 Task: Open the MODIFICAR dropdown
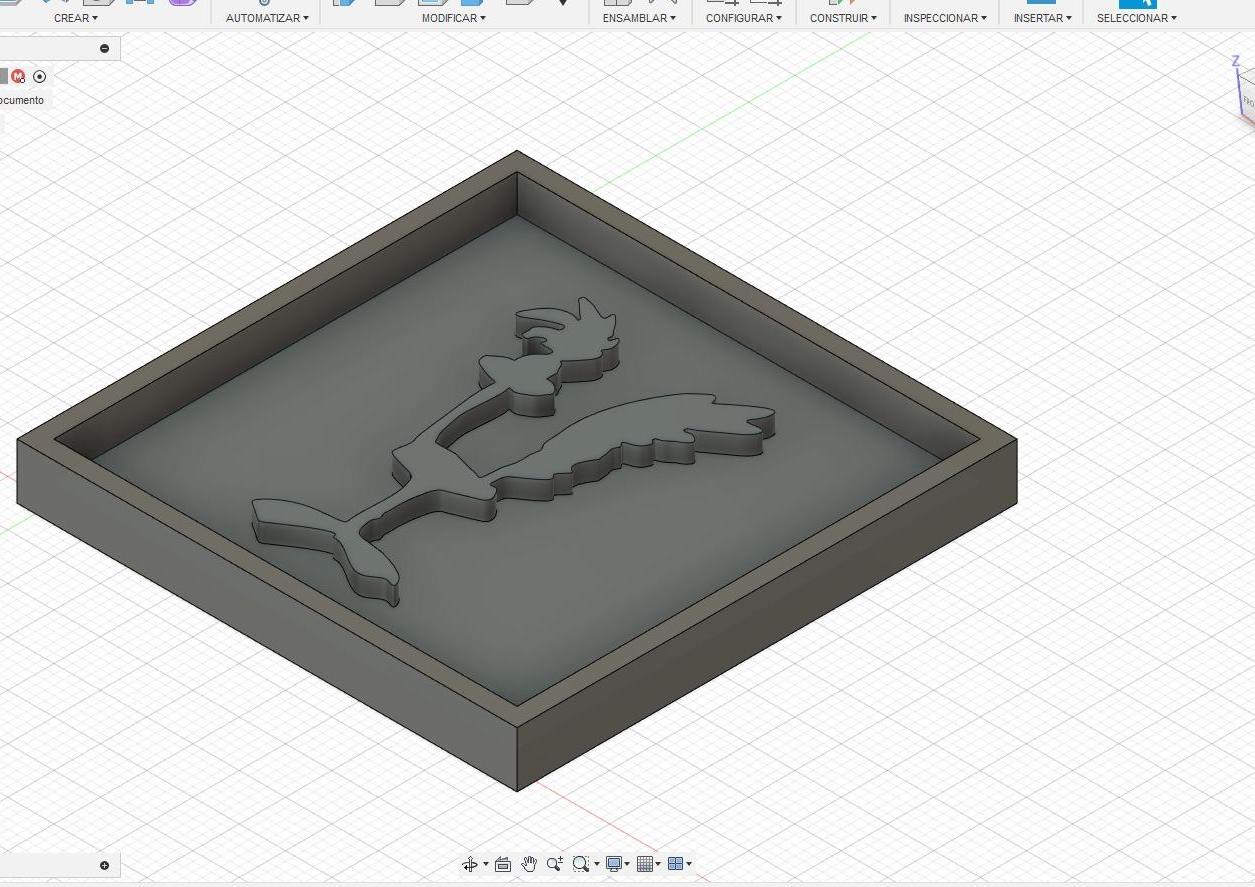click(x=450, y=17)
